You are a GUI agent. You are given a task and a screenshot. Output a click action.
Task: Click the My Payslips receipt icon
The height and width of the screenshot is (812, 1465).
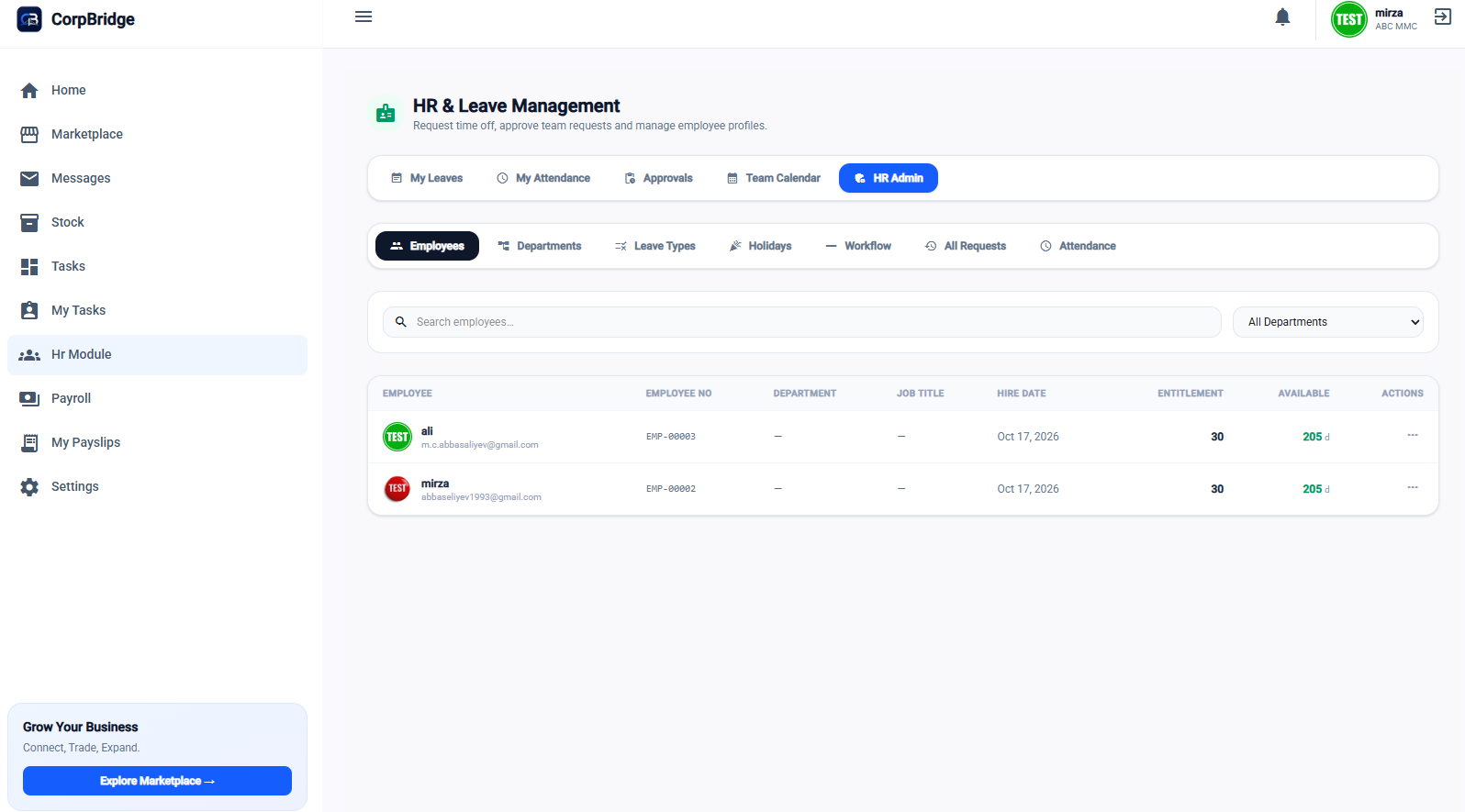coord(29,442)
